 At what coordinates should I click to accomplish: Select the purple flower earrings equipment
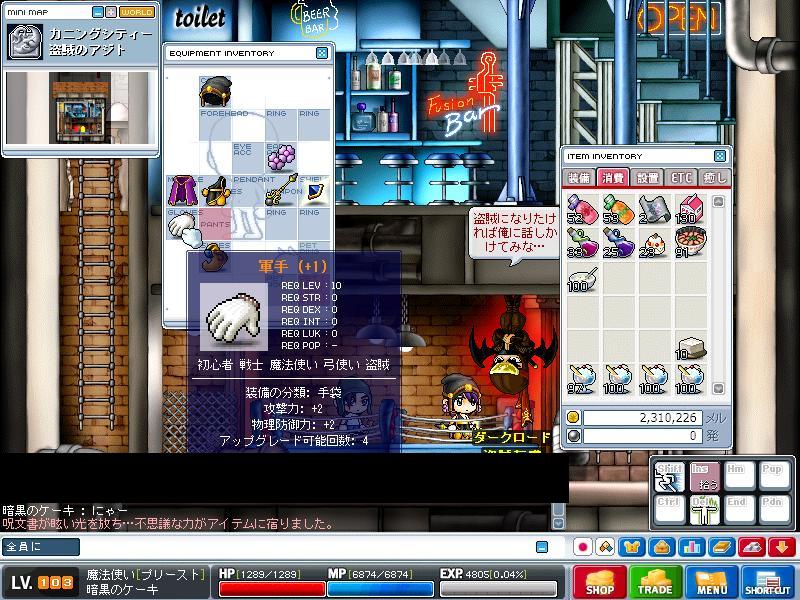pyautogui.click(x=281, y=158)
